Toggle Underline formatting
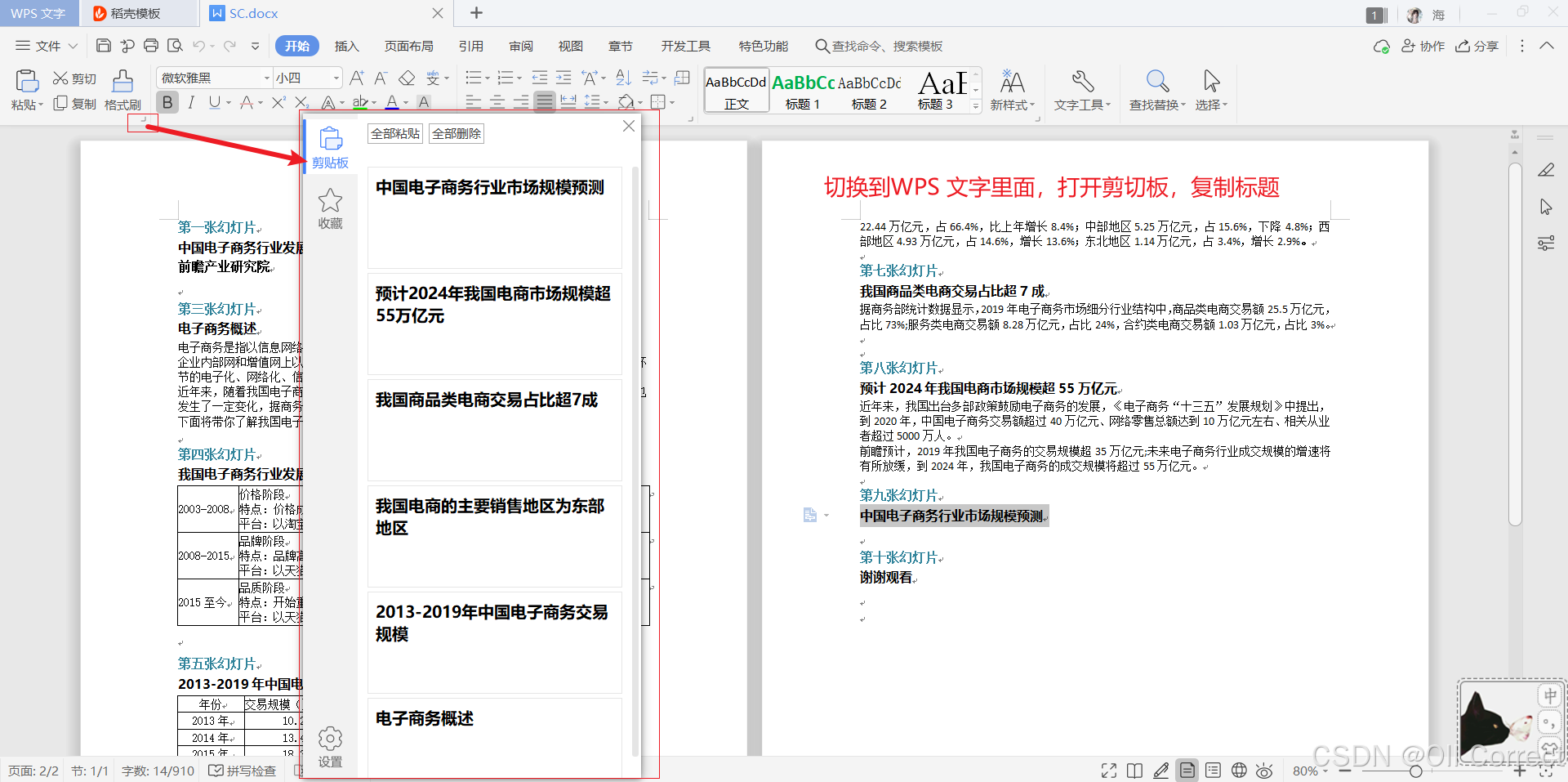Image resolution: width=1568 pixels, height=782 pixels. coord(214,102)
